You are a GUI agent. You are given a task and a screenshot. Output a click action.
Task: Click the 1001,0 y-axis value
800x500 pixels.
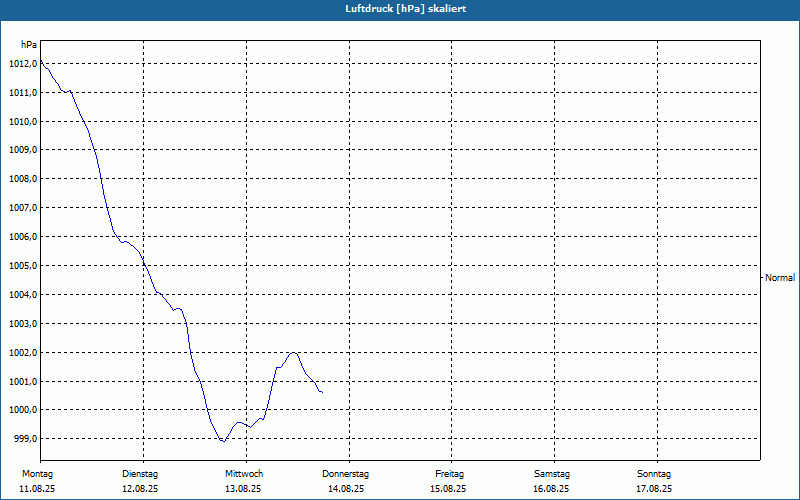23,382
